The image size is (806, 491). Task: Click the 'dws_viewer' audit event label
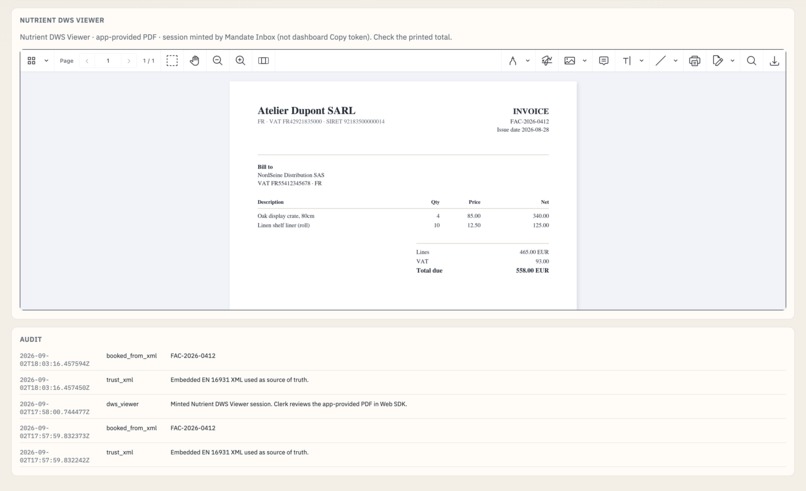click(x=122, y=404)
